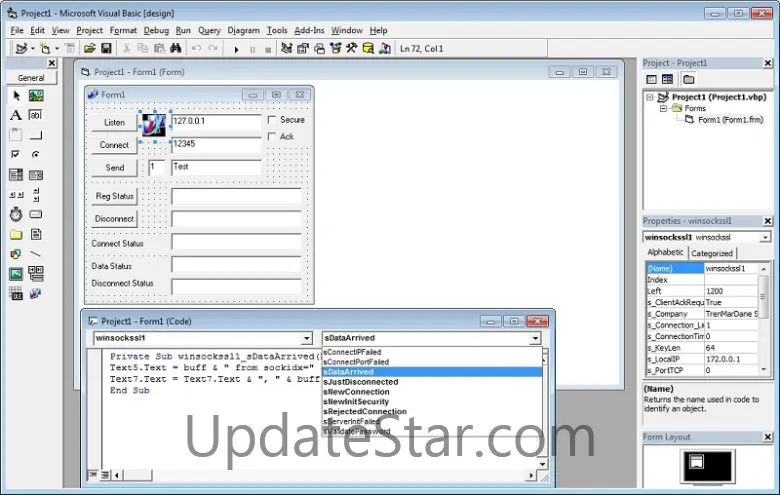Start the program with Run arrow

[x=236, y=49]
